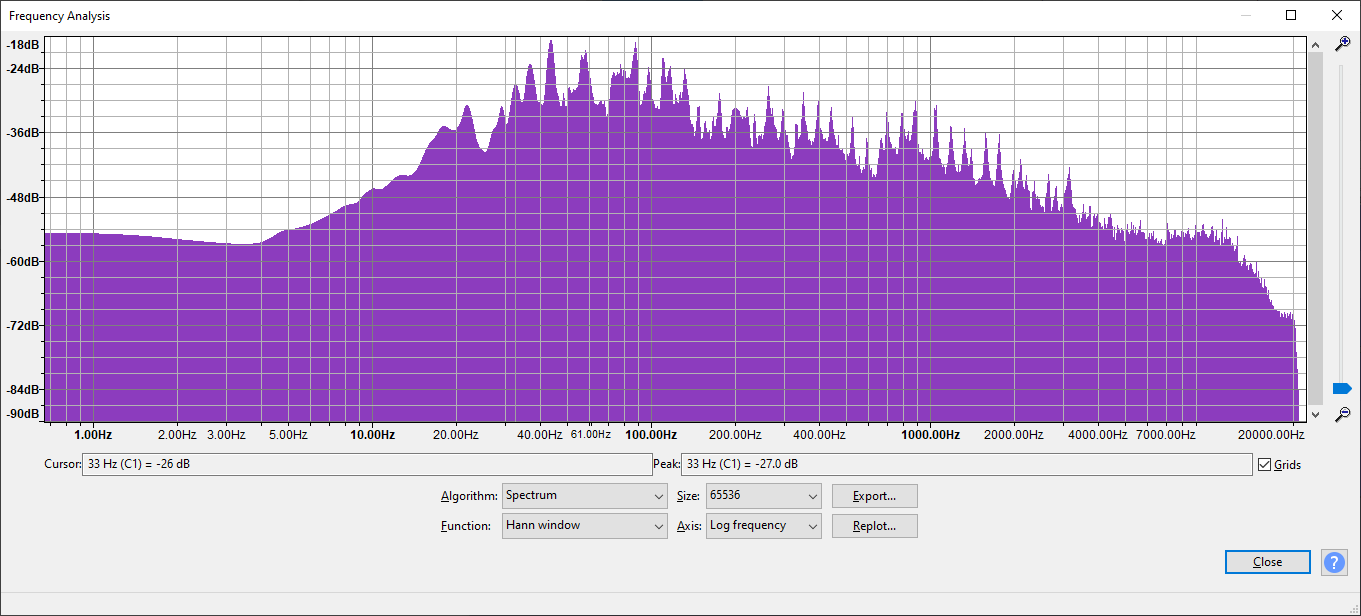Expand the Axis dropdown showing Log frequency

[763, 526]
